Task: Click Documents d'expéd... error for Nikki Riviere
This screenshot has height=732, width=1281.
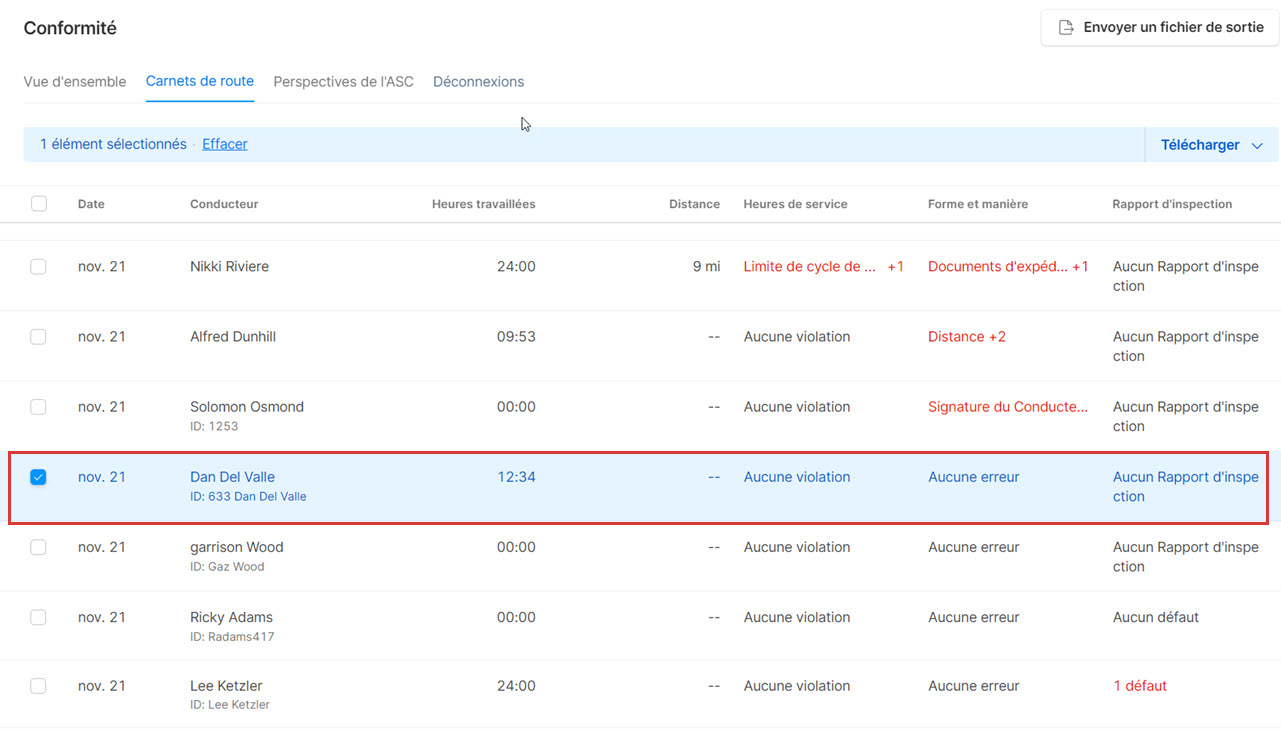Action: click(x=998, y=267)
